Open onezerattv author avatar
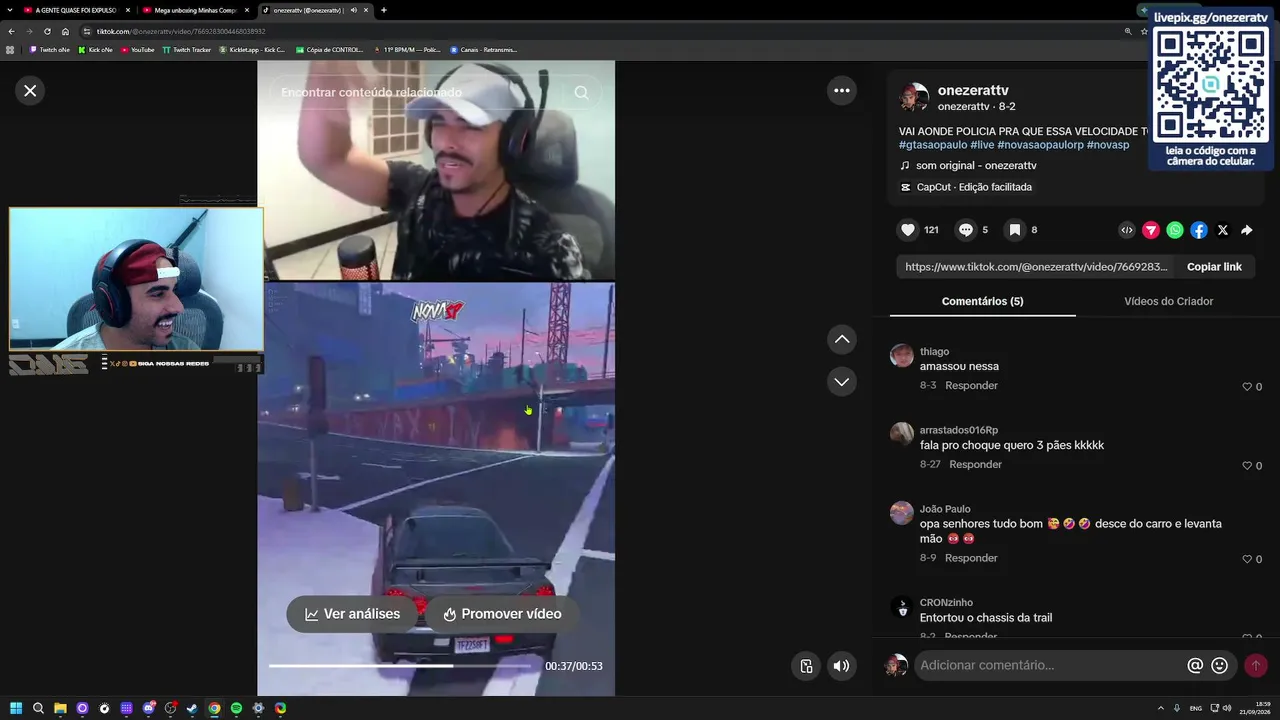1280x720 pixels. click(x=914, y=97)
